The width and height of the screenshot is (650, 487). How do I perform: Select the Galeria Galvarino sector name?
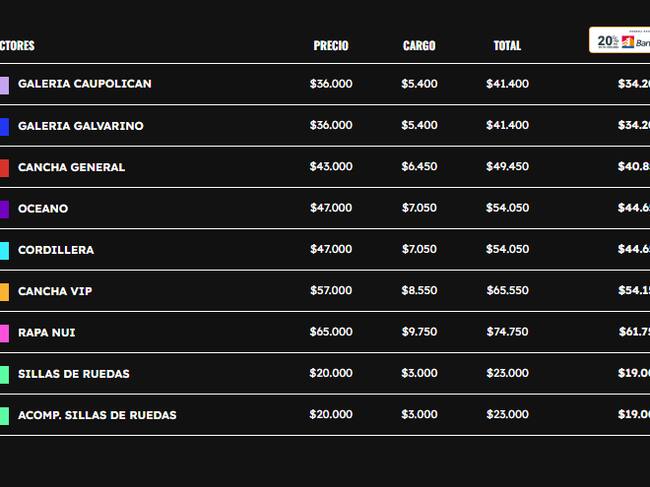[81, 126]
